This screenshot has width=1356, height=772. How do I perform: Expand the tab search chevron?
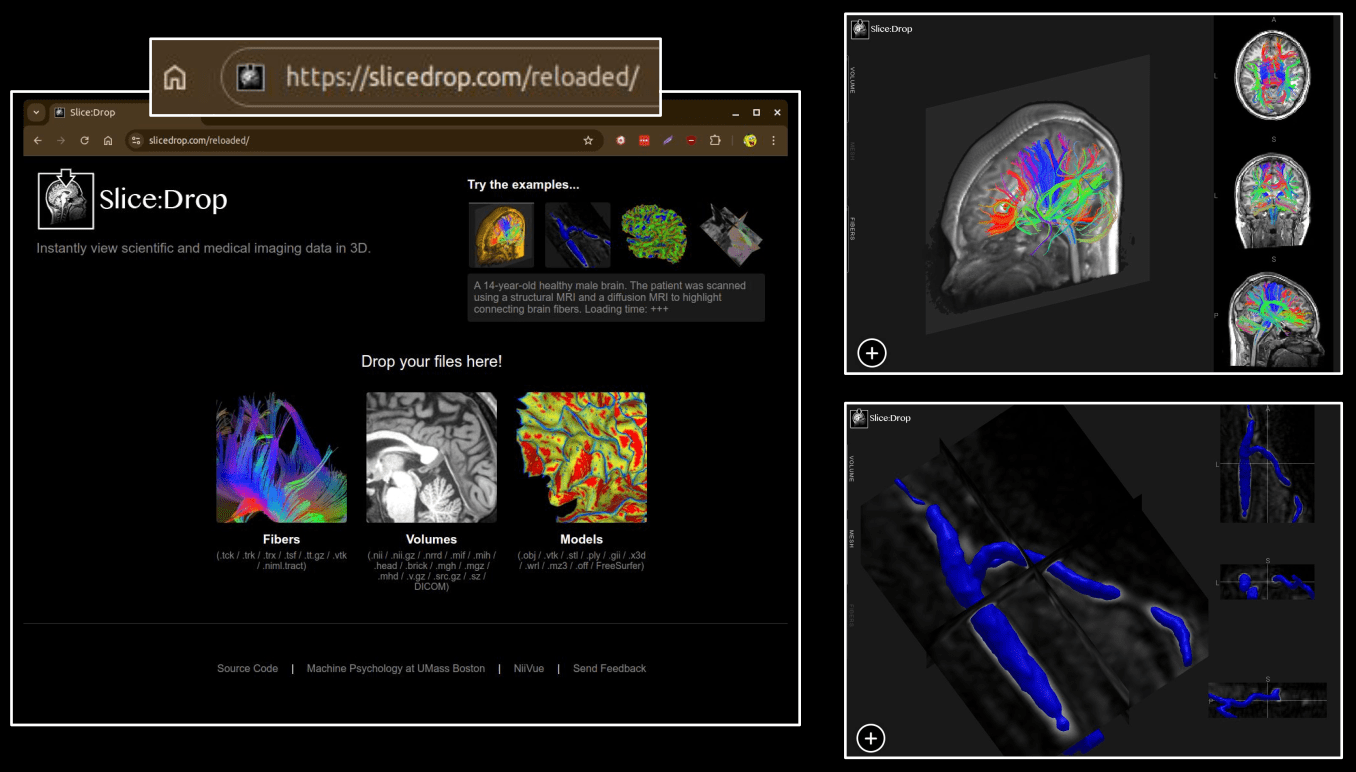[35, 112]
